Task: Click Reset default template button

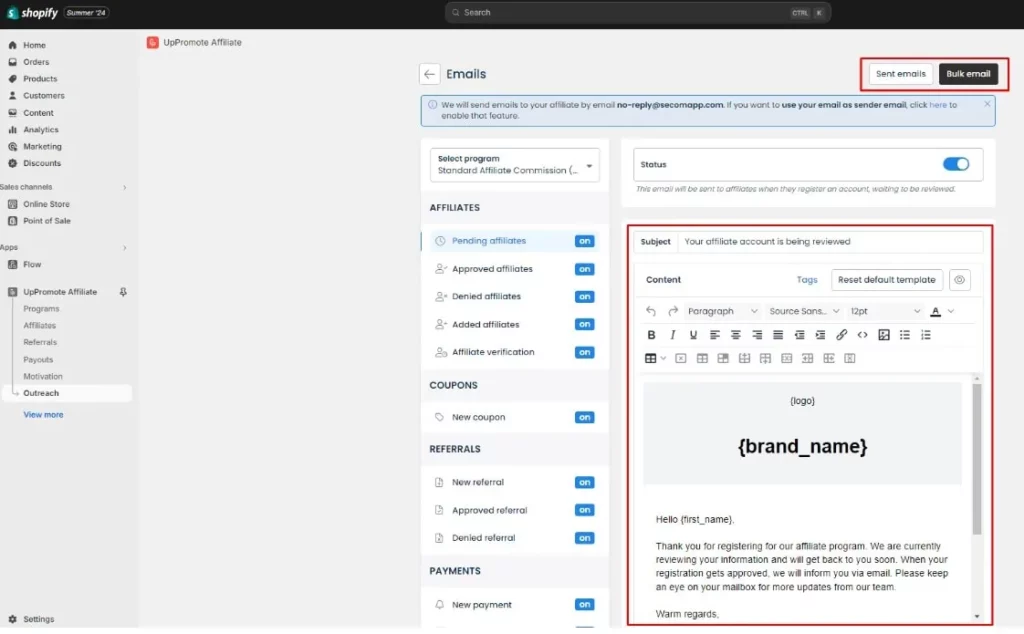Action: coord(886,280)
